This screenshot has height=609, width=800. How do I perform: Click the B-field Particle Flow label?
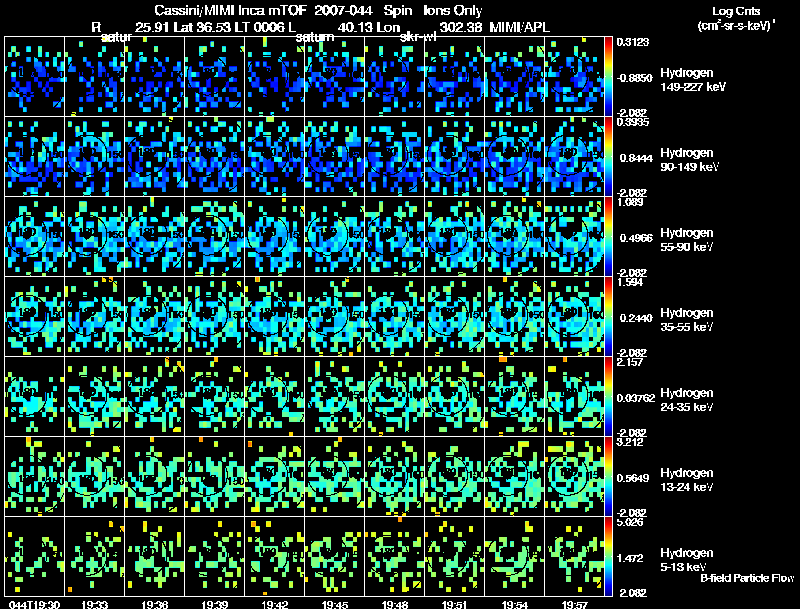(x=747, y=578)
